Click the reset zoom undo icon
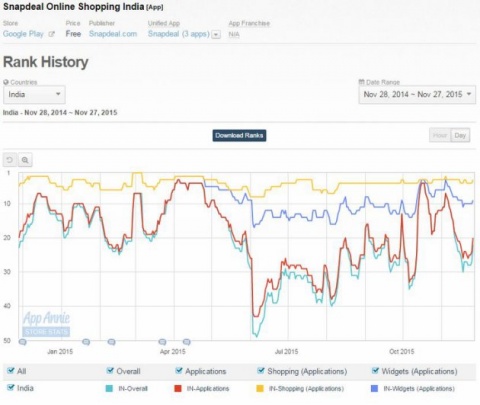This screenshot has width=480, height=405. click(10, 160)
